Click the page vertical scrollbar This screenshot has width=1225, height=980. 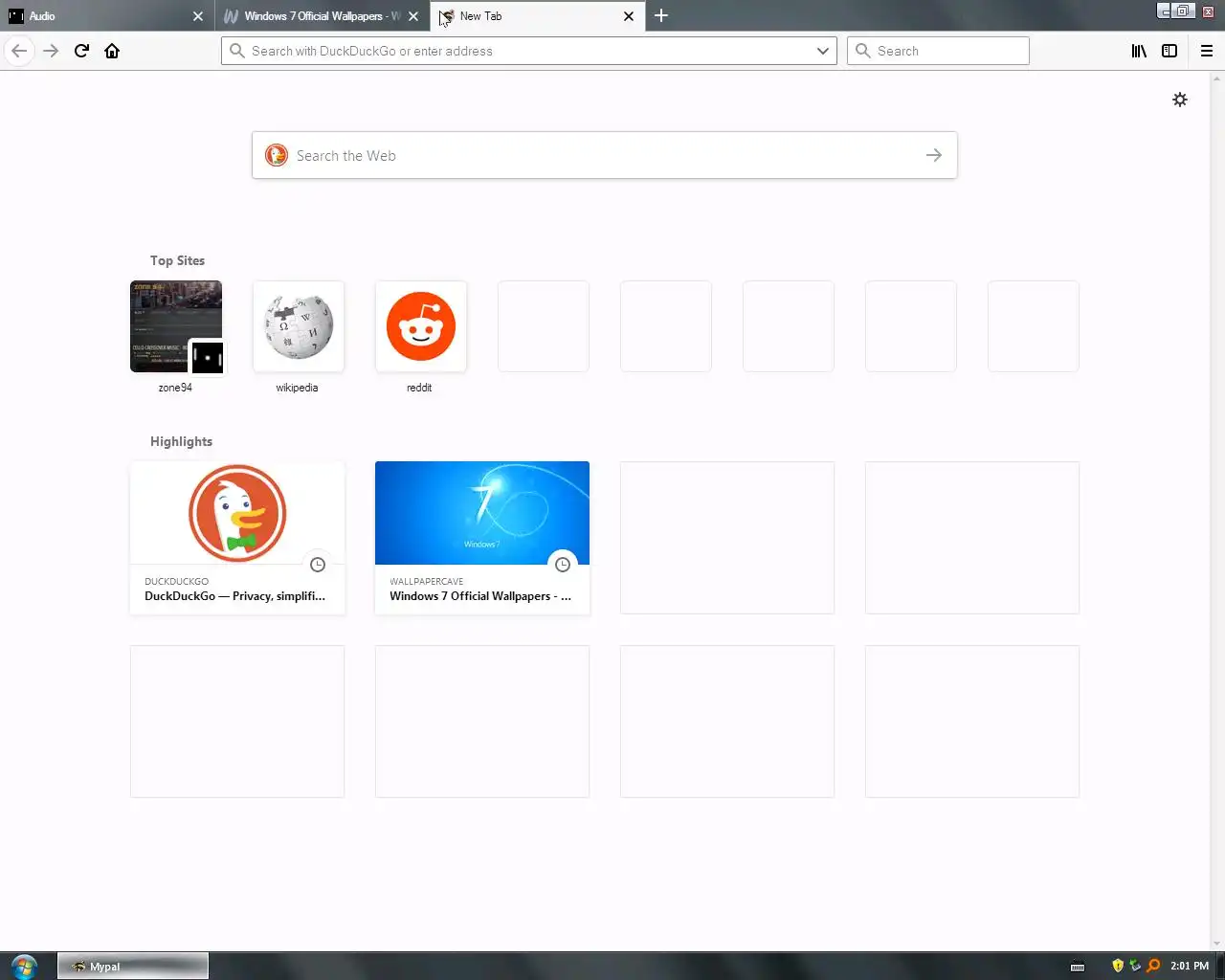point(1217,511)
